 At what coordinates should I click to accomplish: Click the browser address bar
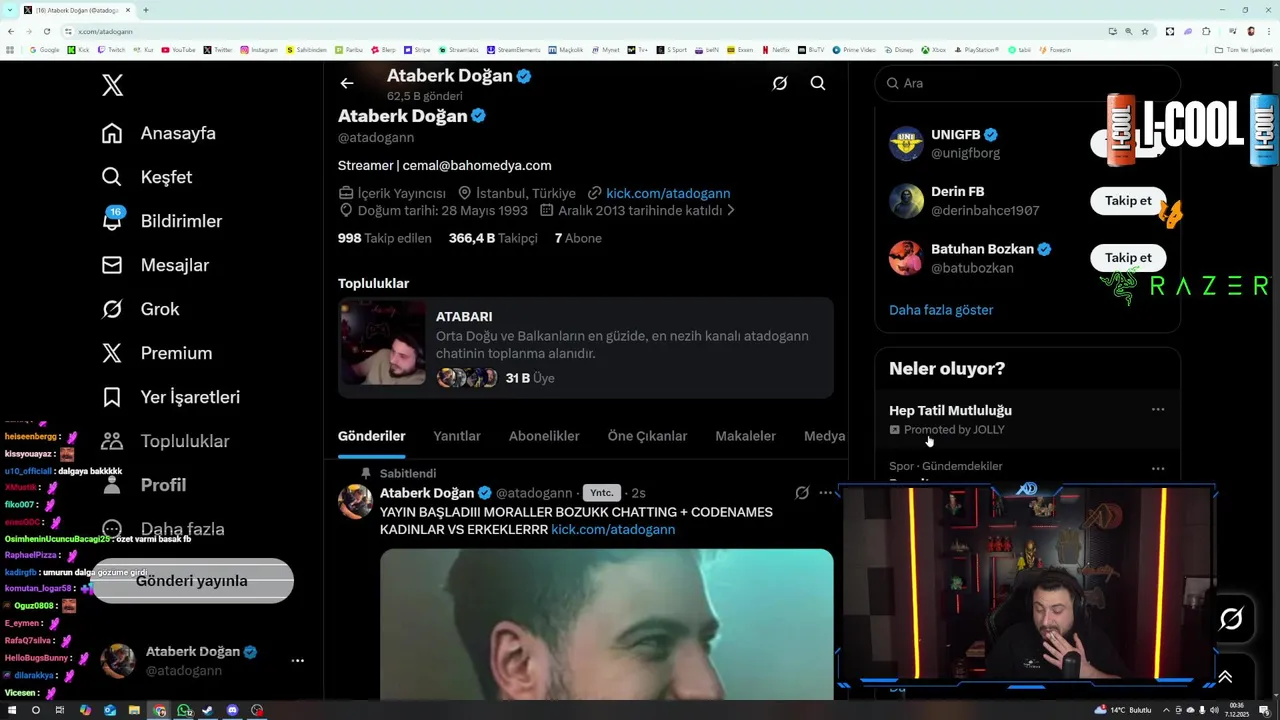pos(580,31)
